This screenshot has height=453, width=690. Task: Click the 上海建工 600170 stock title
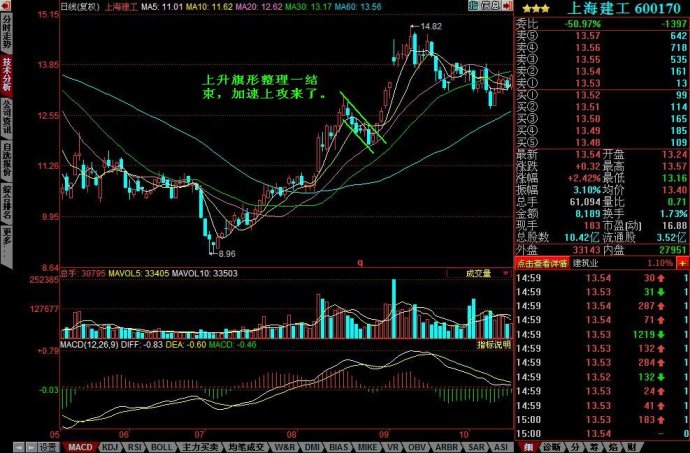point(624,8)
